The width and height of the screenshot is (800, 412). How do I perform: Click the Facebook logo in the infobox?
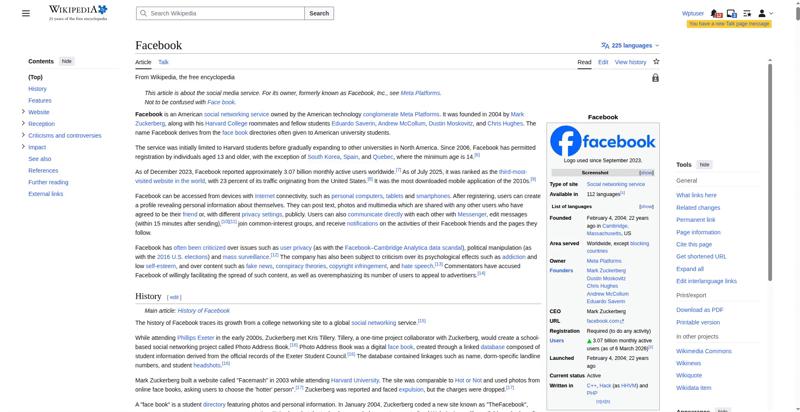click(x=602, y=140)
